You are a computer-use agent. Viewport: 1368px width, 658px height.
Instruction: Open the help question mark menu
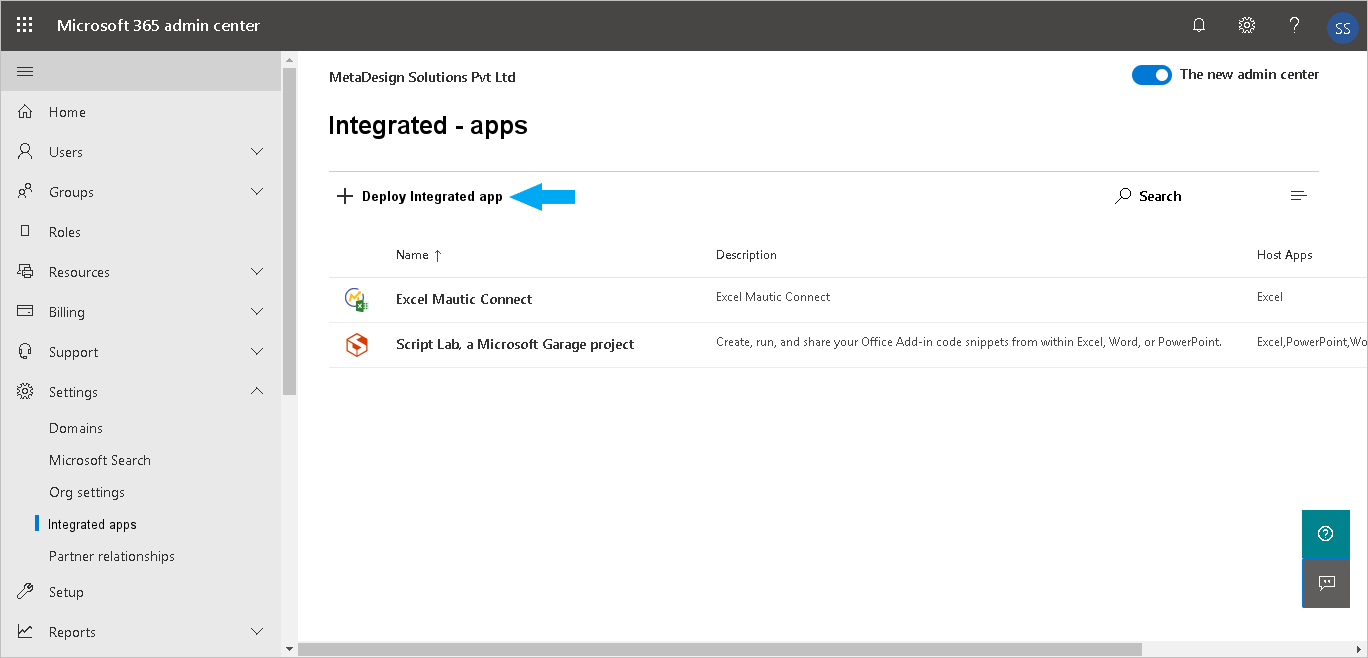[1294, 24]
